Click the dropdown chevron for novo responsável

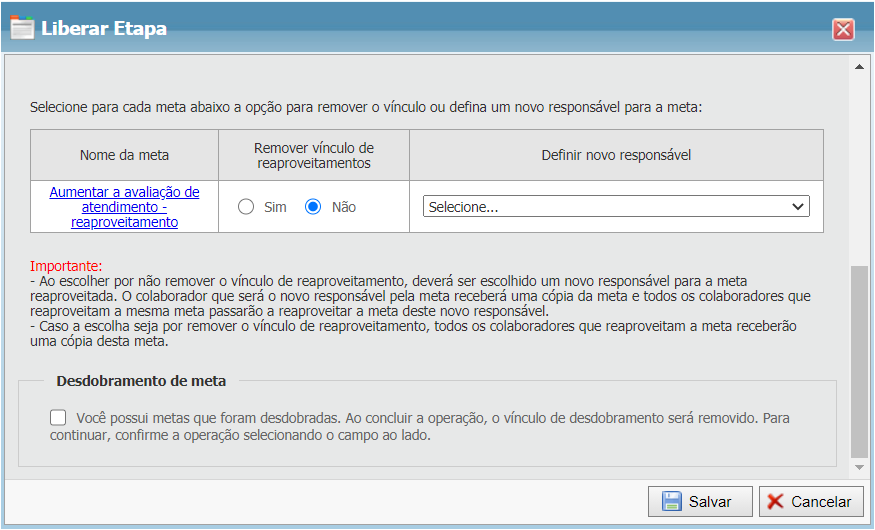click(x=798, y=207)
